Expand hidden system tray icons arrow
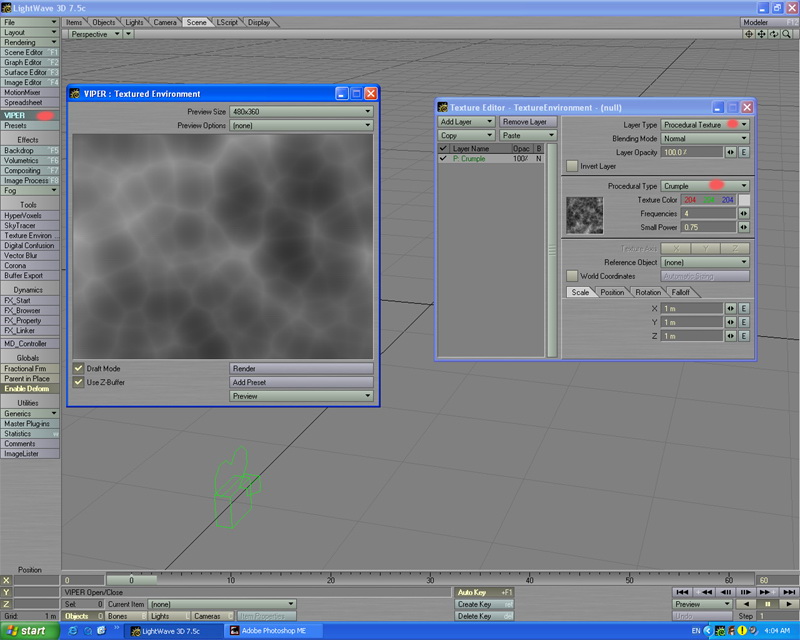The width and height of the screenshot is (800, 640). tap(708, 631)
